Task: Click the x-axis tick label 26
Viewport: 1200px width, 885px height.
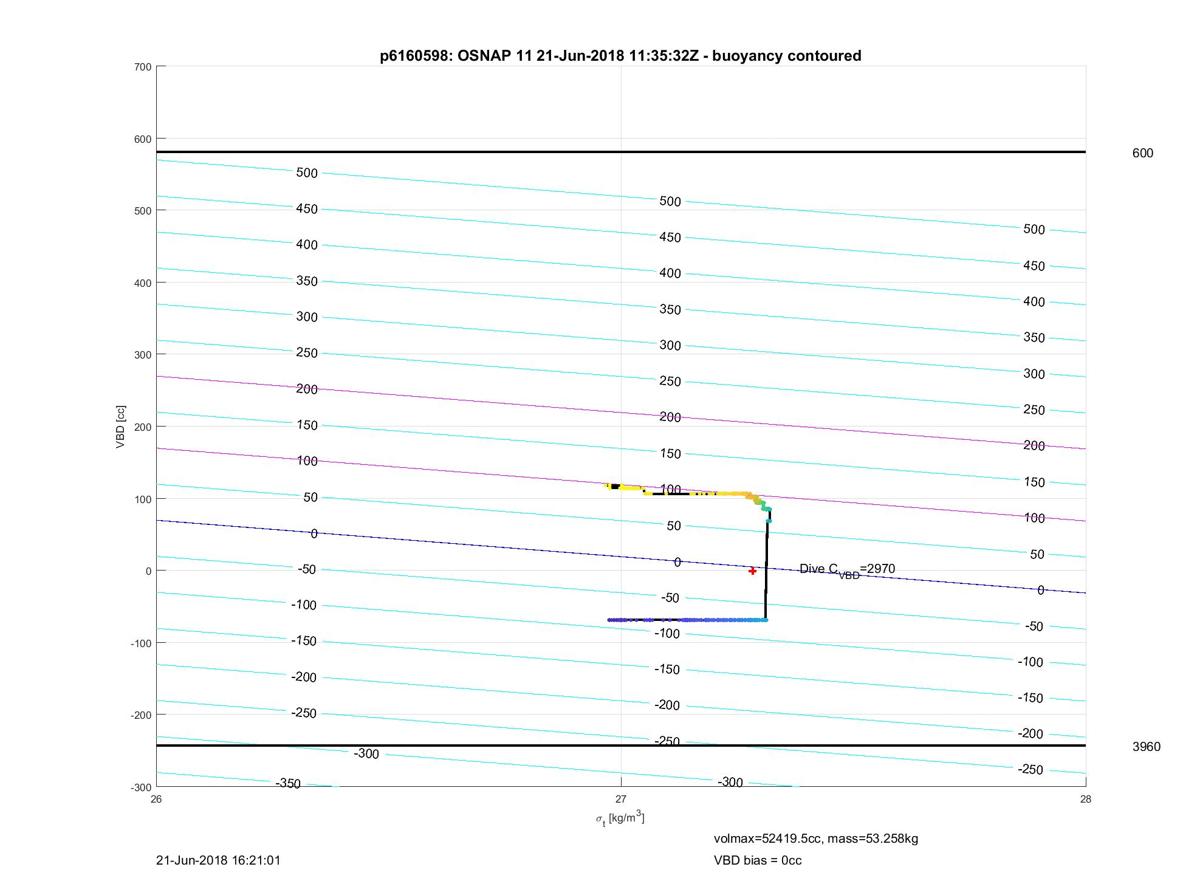Action: (x=156, y=799)
